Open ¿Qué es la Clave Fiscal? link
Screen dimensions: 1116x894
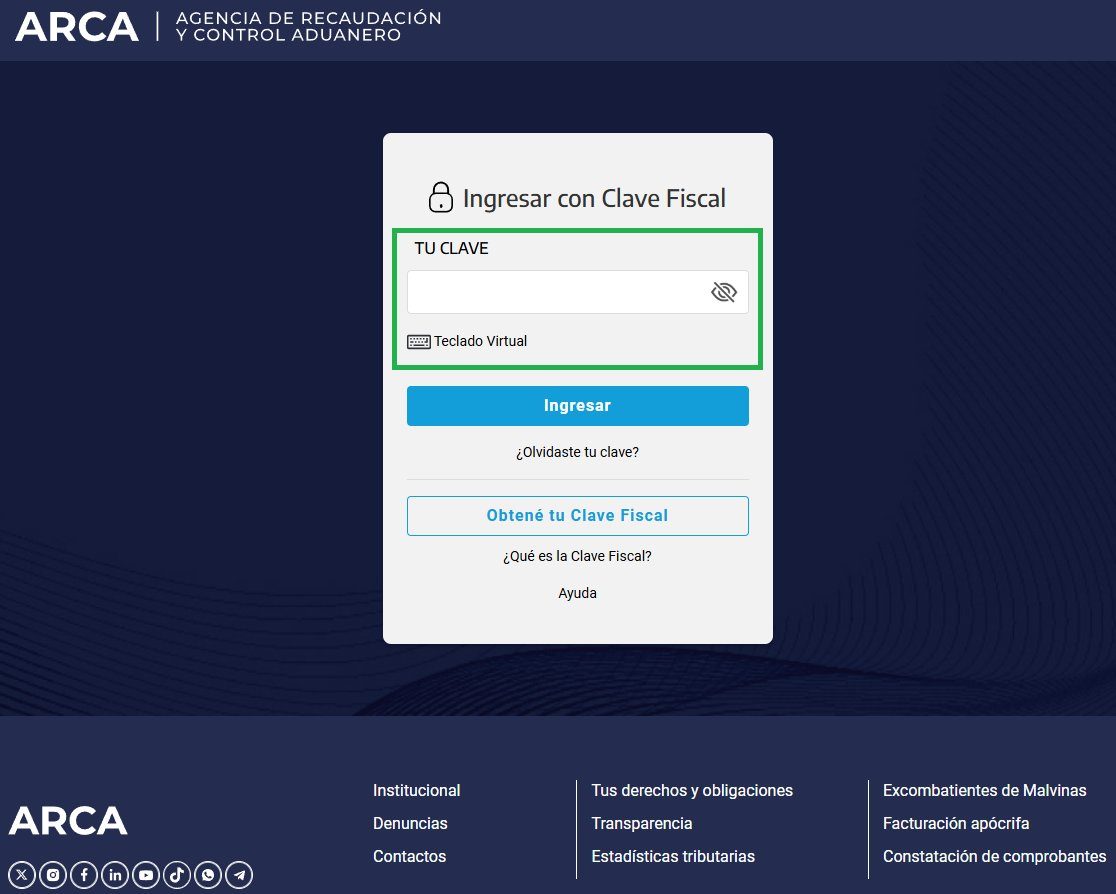point(577,556)
